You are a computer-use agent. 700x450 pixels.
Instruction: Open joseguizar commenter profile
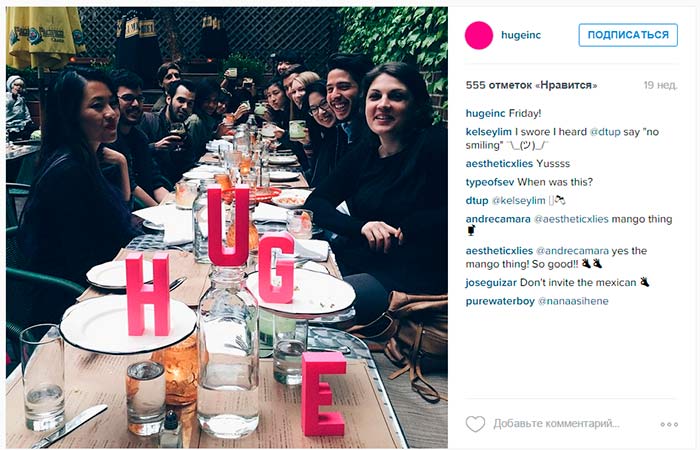(x=491, y=283)
